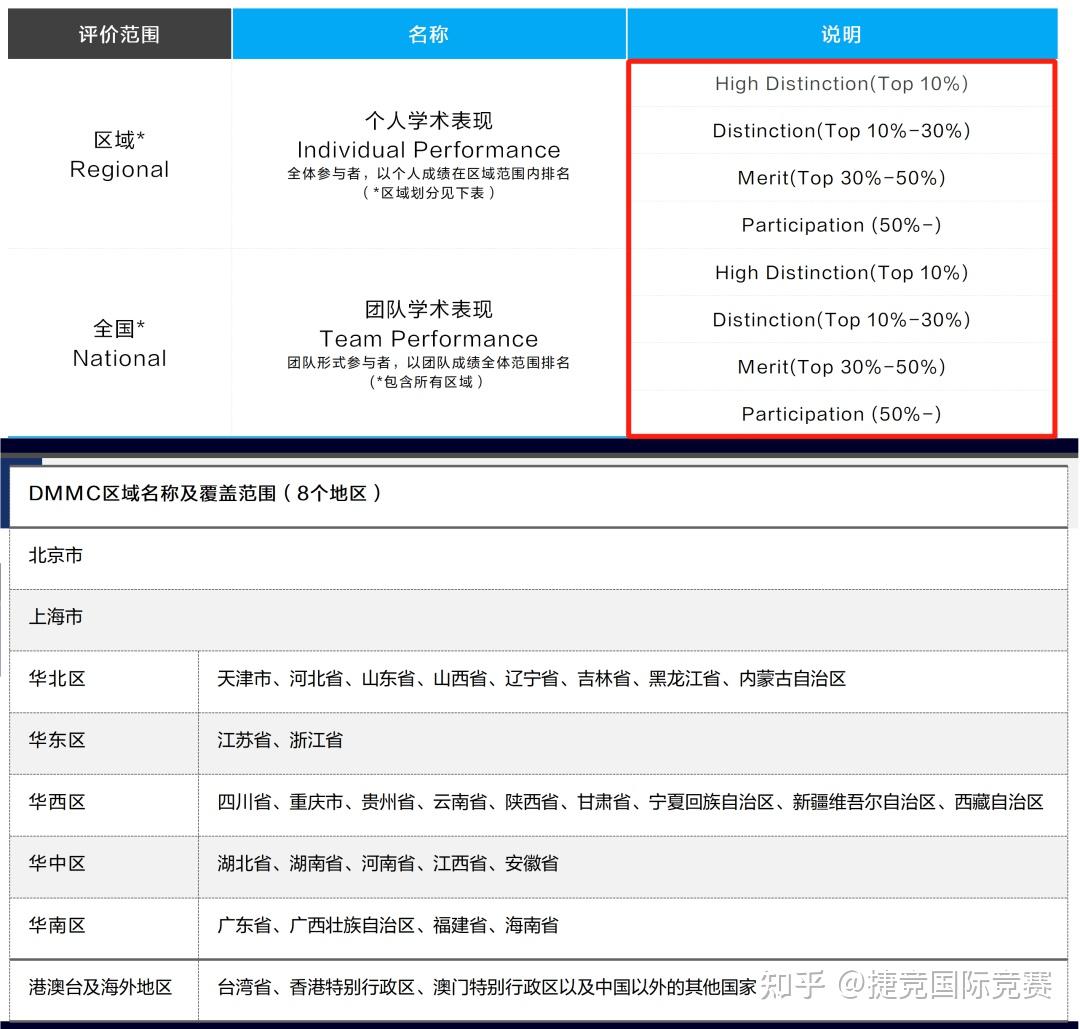Select Merit Top 30%-50% regional entry

coord(841,178)
